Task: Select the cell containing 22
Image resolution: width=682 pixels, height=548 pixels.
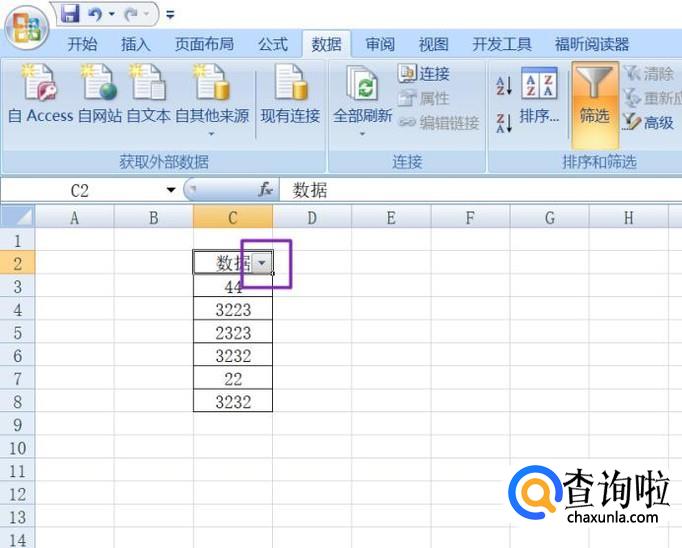Action: coord(233,378)
